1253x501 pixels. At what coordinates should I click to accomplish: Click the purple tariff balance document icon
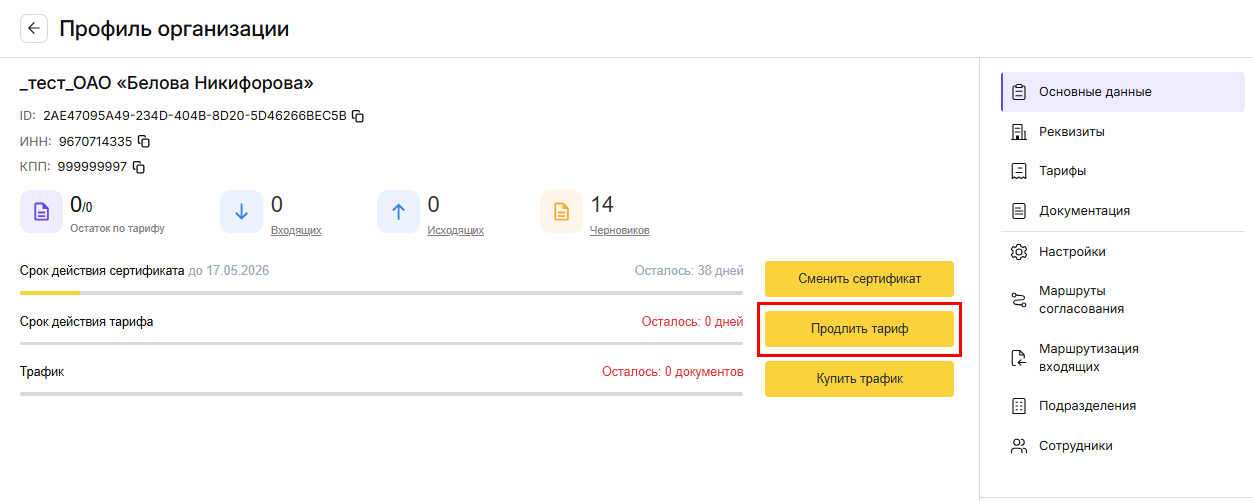coord(41,212)
